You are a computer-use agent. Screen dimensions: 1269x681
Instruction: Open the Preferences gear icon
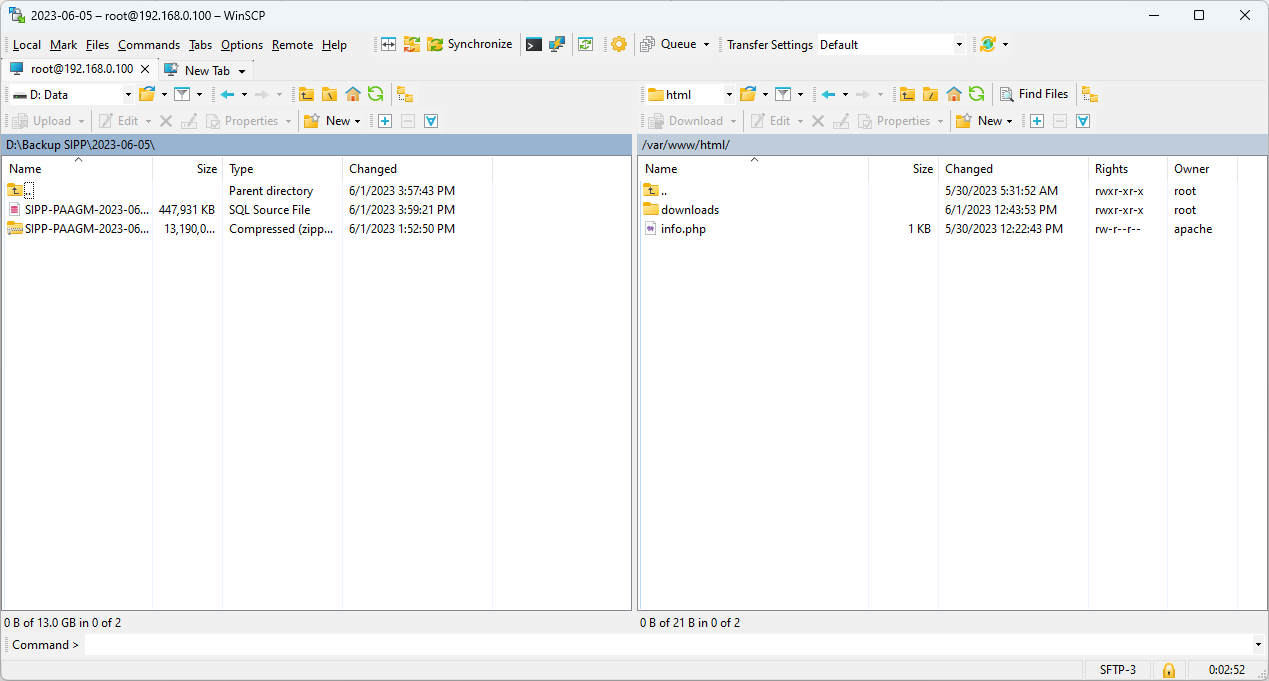pos(619,44)
